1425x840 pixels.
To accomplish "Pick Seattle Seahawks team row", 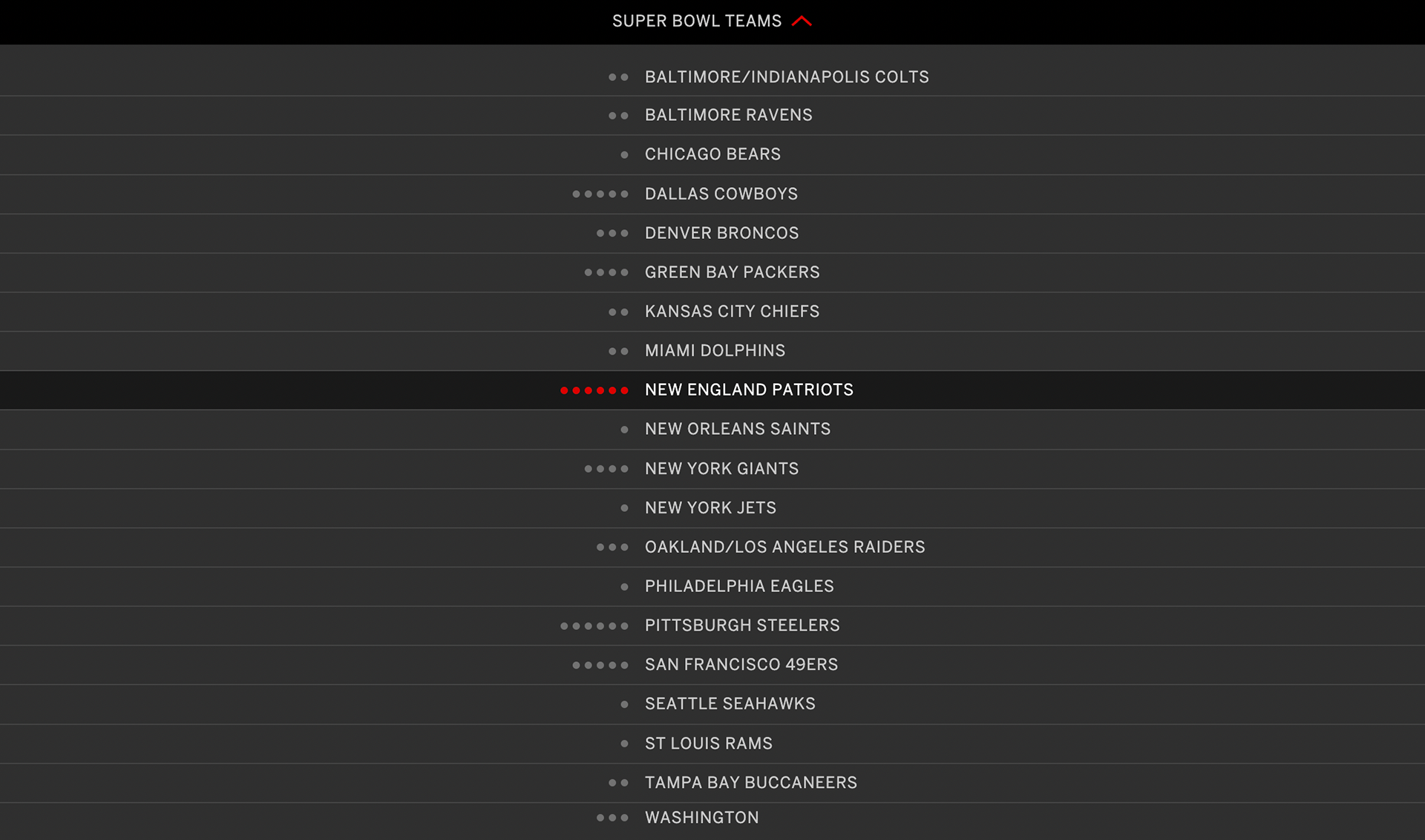I will click(730, 703).
